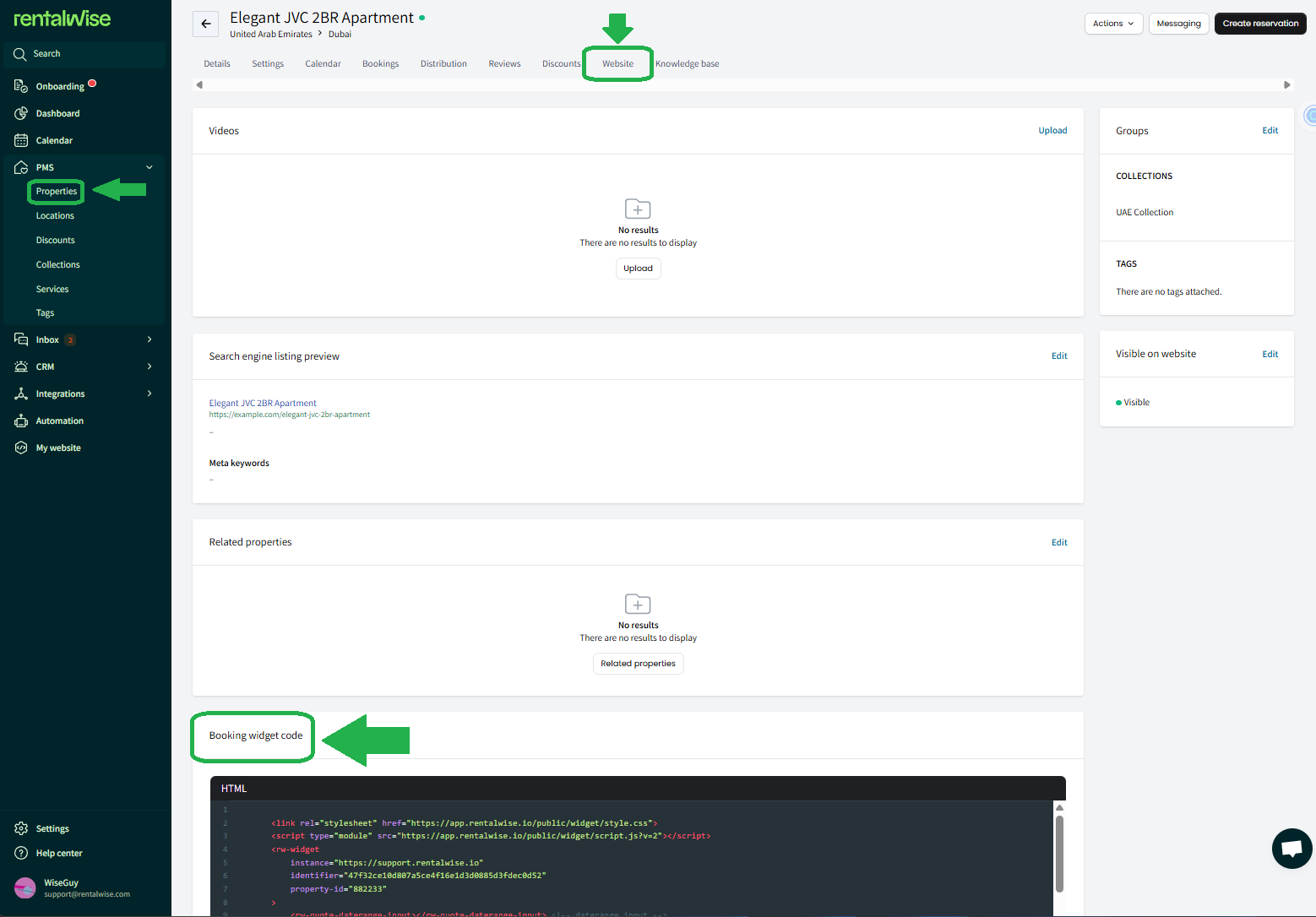Open Services in the PMS menu
This screenshot has width=1316, height=917.
coord(52,290)
